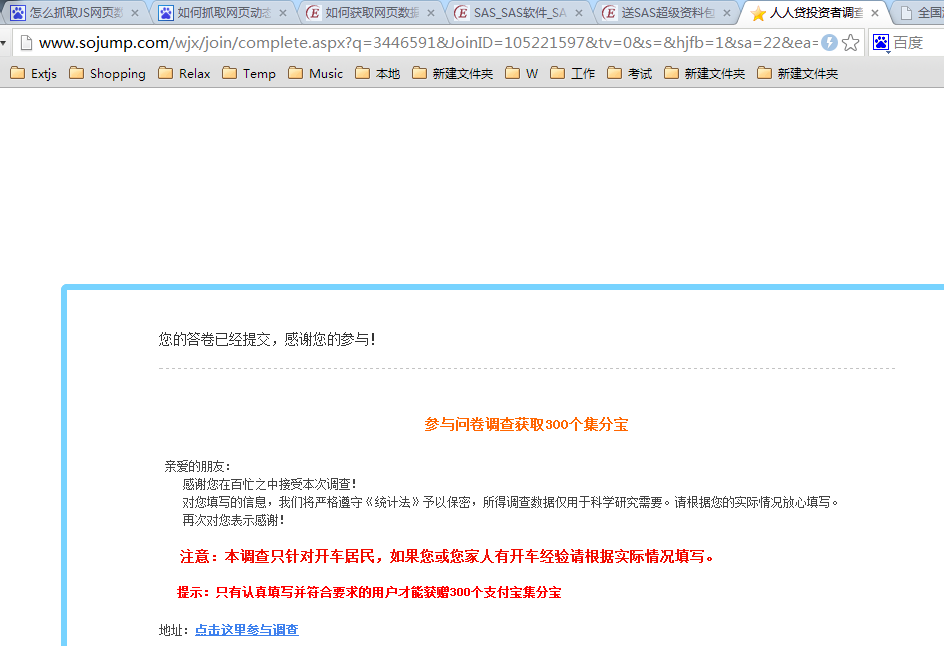
Task: Close the 人人贷投资者调查 tab
Action: [875, 13]
